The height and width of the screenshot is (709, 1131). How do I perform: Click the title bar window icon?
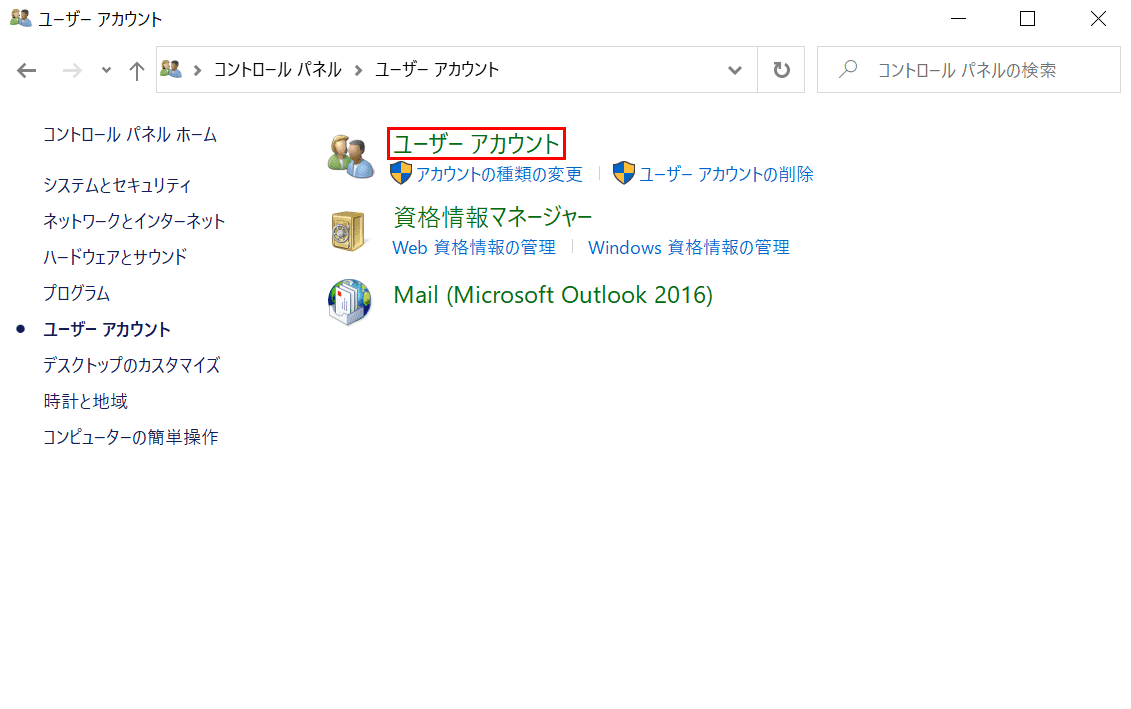point(21,18)
